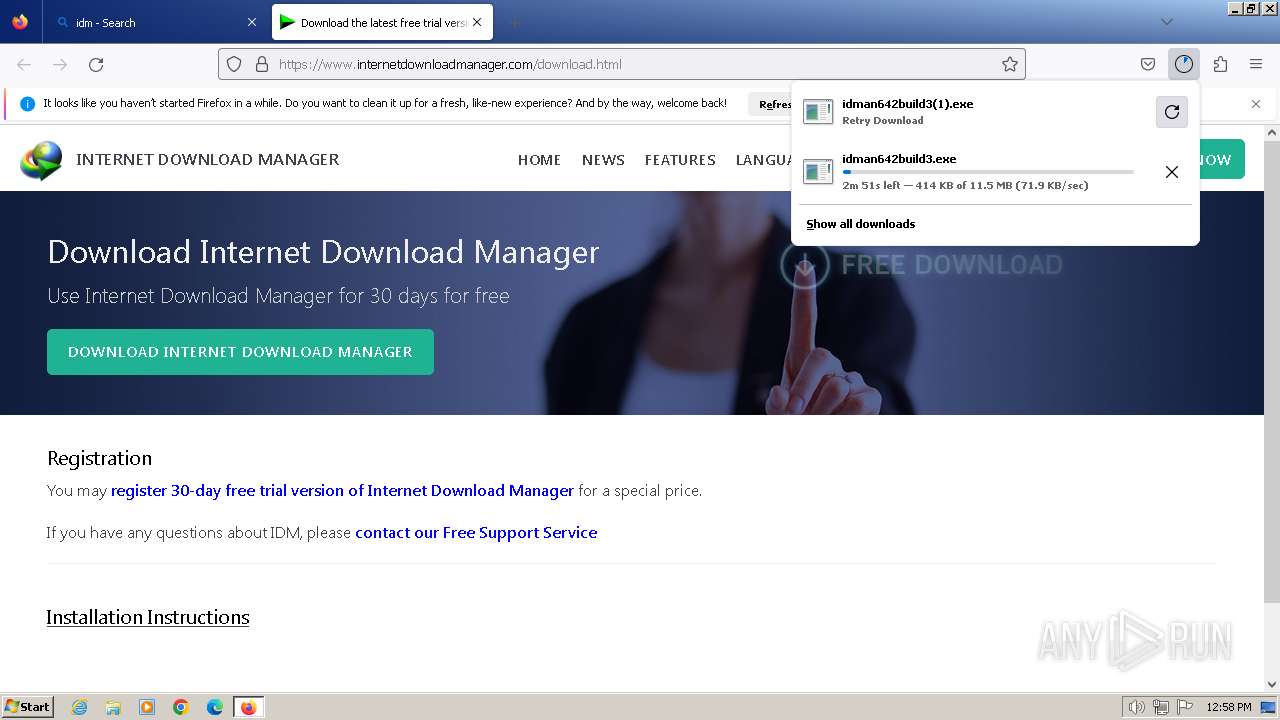1280x720 pixels.
Task: Click the FREE DOWNLOAD arrow graphic
Action: [x=805, y=265]
